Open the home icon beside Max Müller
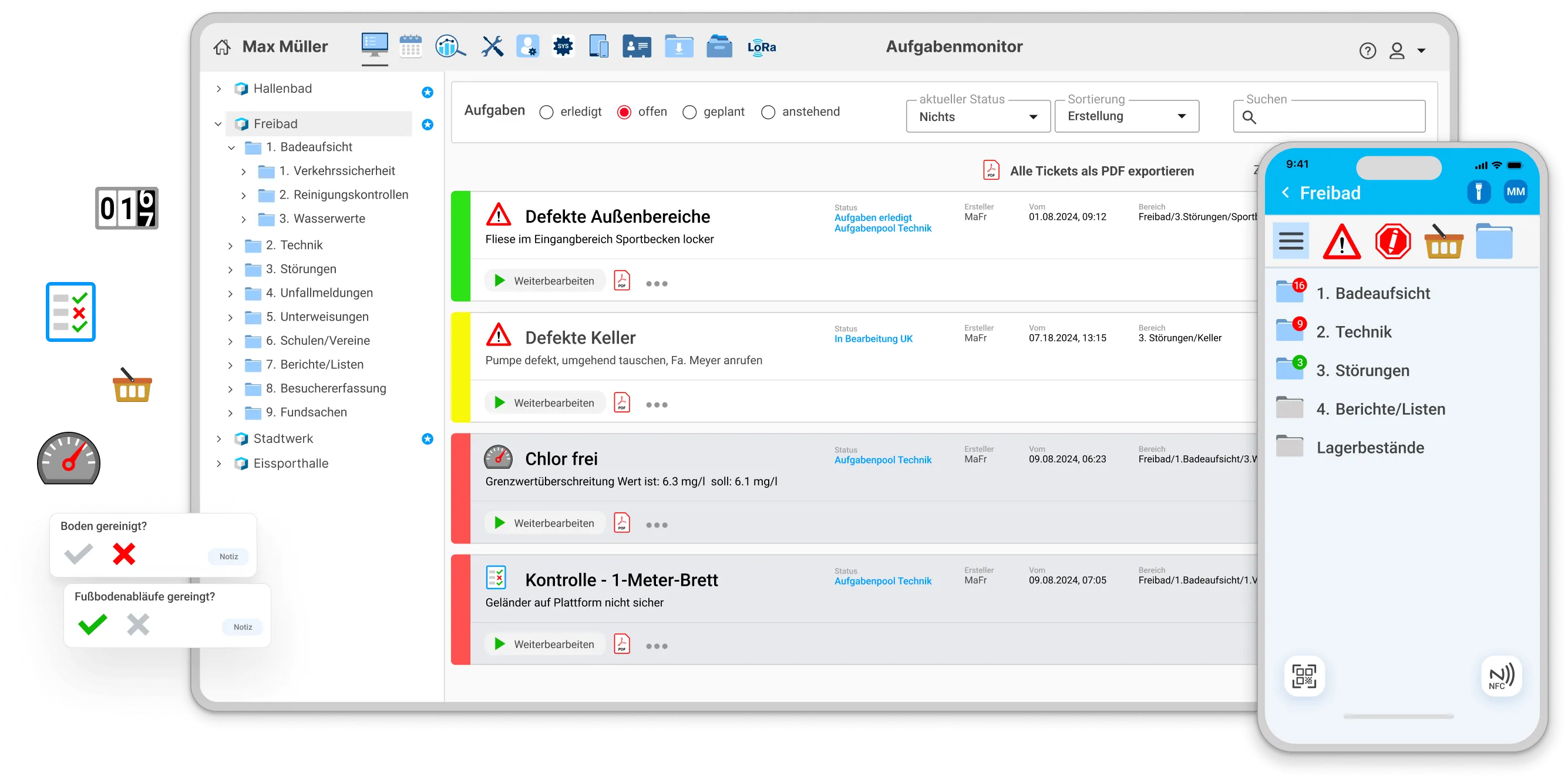The height and width of the screenshot is (779, 1568). (222, 47)
